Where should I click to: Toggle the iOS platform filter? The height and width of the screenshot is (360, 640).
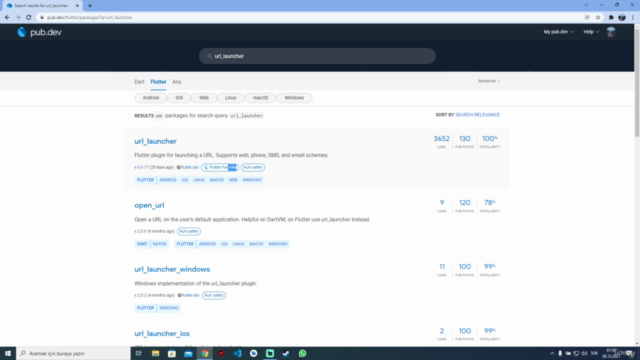coord(179,98)
